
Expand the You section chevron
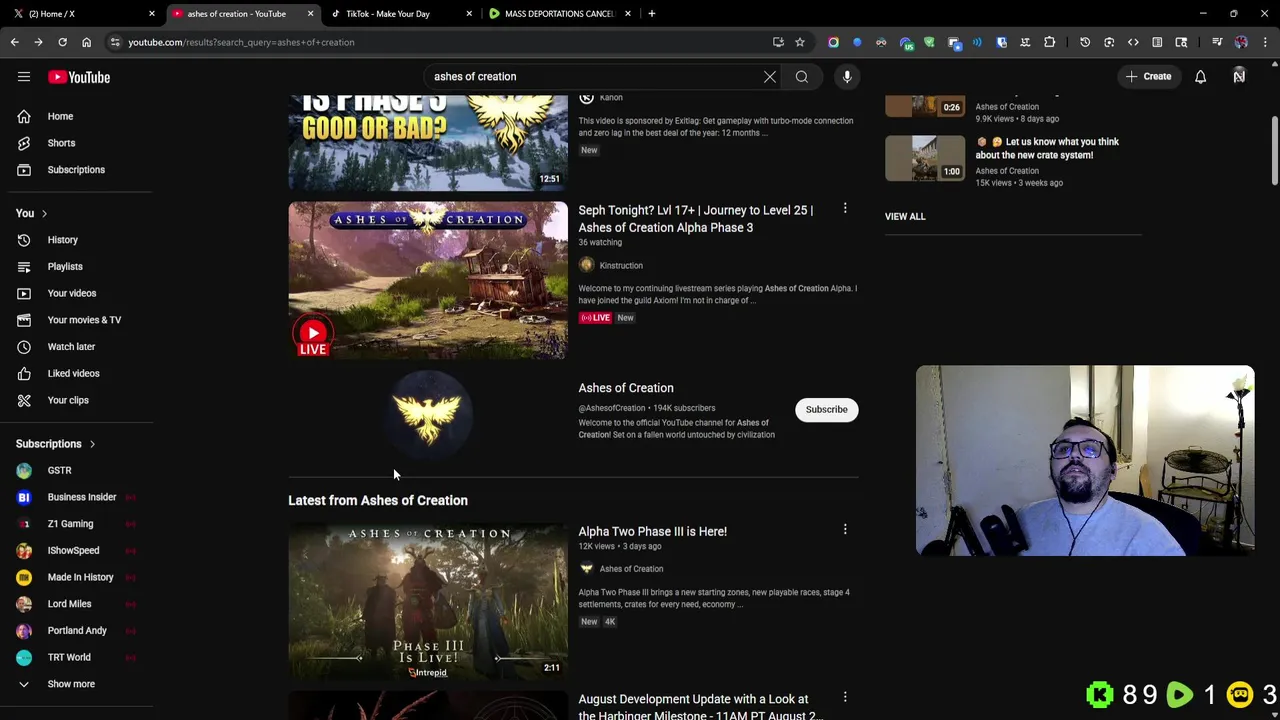coord(44,213)
